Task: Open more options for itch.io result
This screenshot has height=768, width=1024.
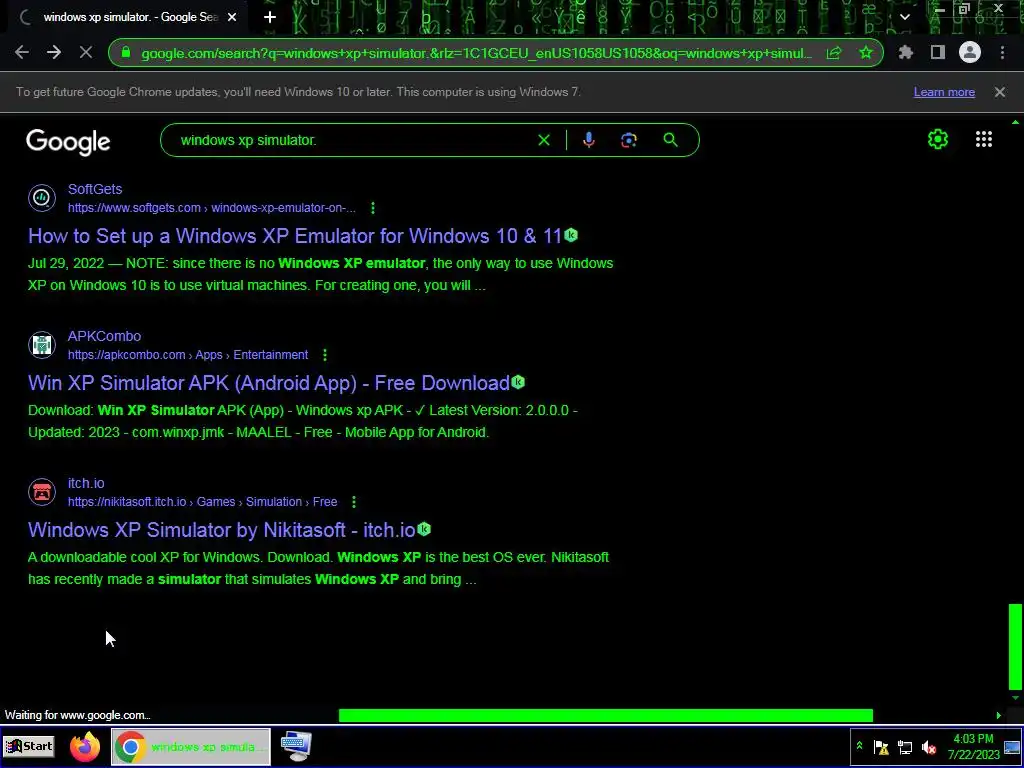Action: click(x=353, y=502)
